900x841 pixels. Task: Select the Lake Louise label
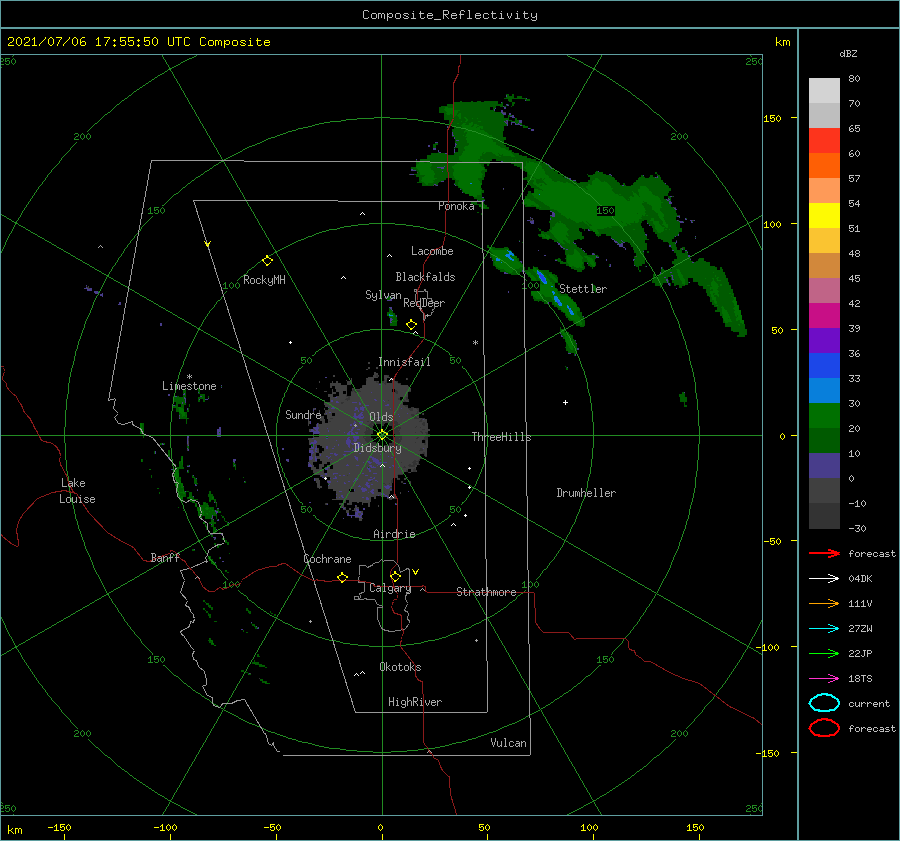point(77,491)
